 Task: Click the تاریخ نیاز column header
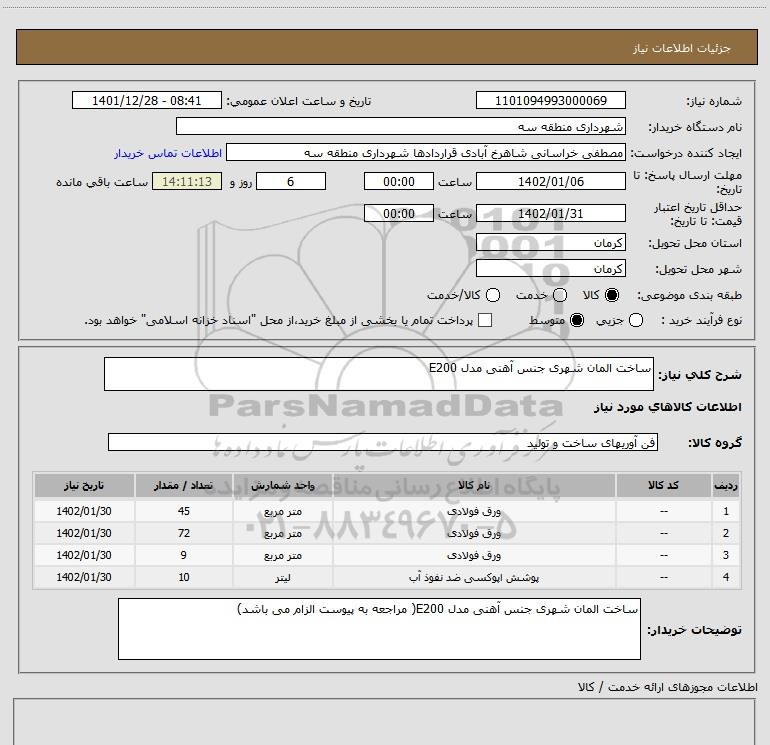tap(84, 485)
